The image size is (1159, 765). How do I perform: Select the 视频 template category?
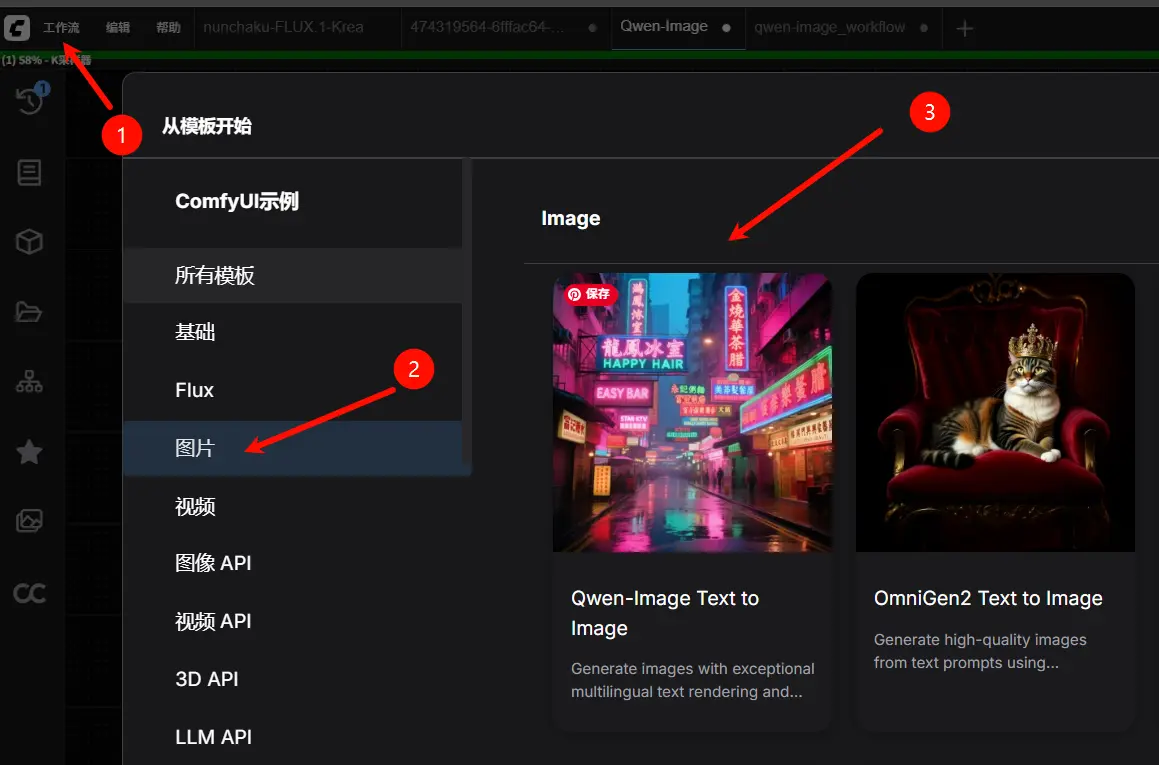point(195,506)
